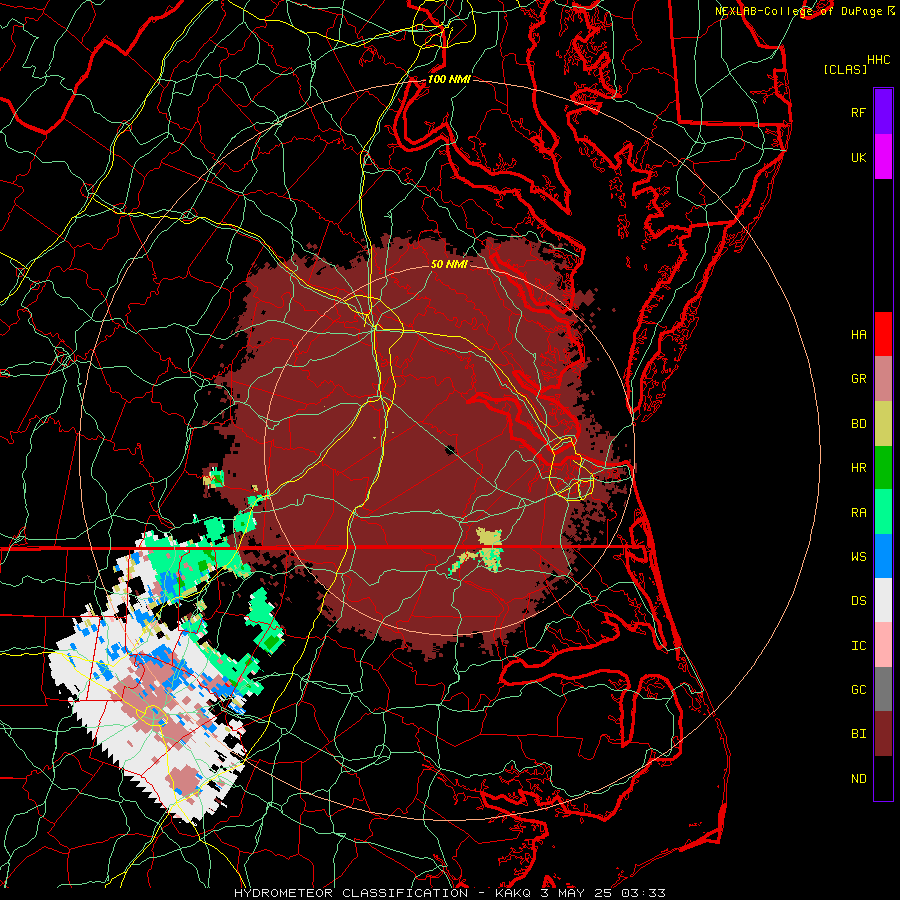Click the WS blue legend swatch

(883, 556)
